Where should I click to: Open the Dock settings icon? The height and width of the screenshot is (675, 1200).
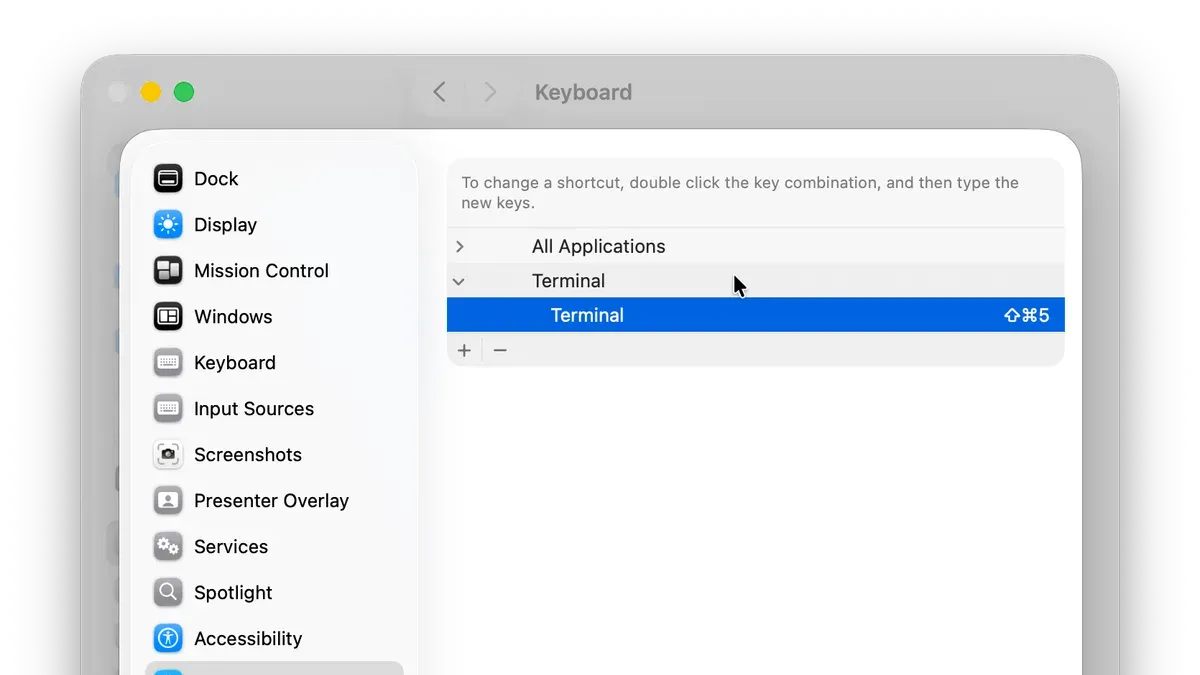(168, 179)
